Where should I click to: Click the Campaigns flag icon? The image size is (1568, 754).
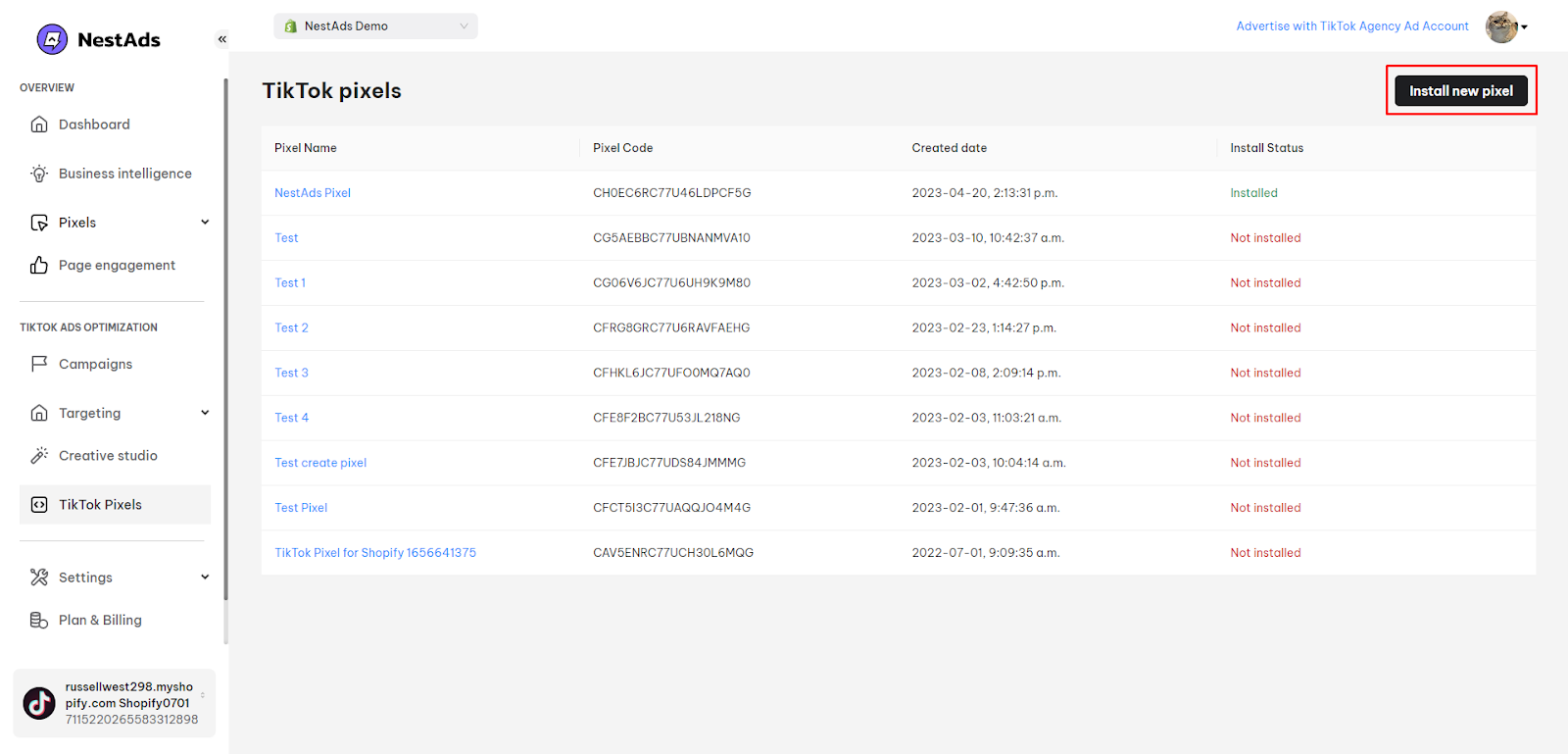(x=39, y=364)
